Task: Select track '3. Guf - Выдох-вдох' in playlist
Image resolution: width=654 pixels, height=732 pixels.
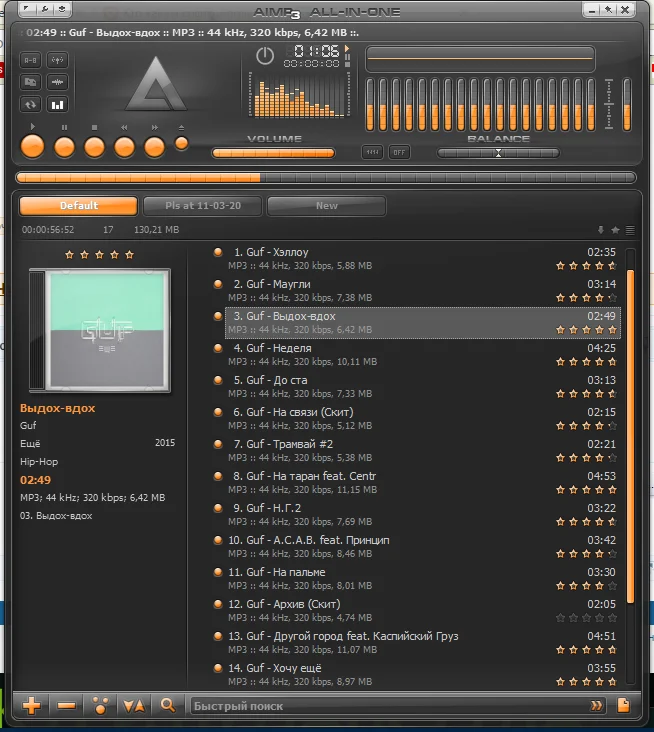Action: coord(422,323)
